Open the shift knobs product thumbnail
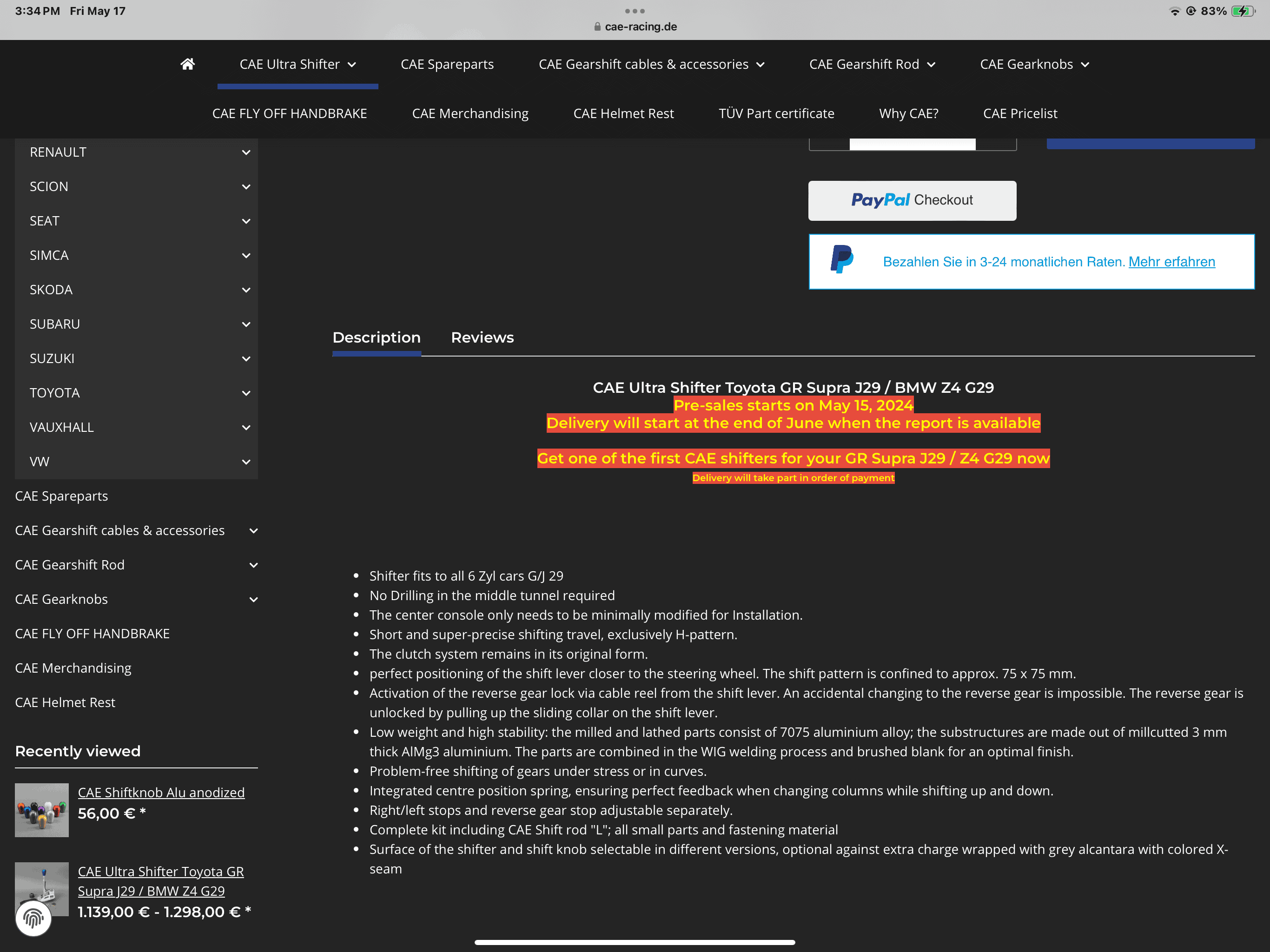The image size is (1270, 952). [x=42, y=810]
